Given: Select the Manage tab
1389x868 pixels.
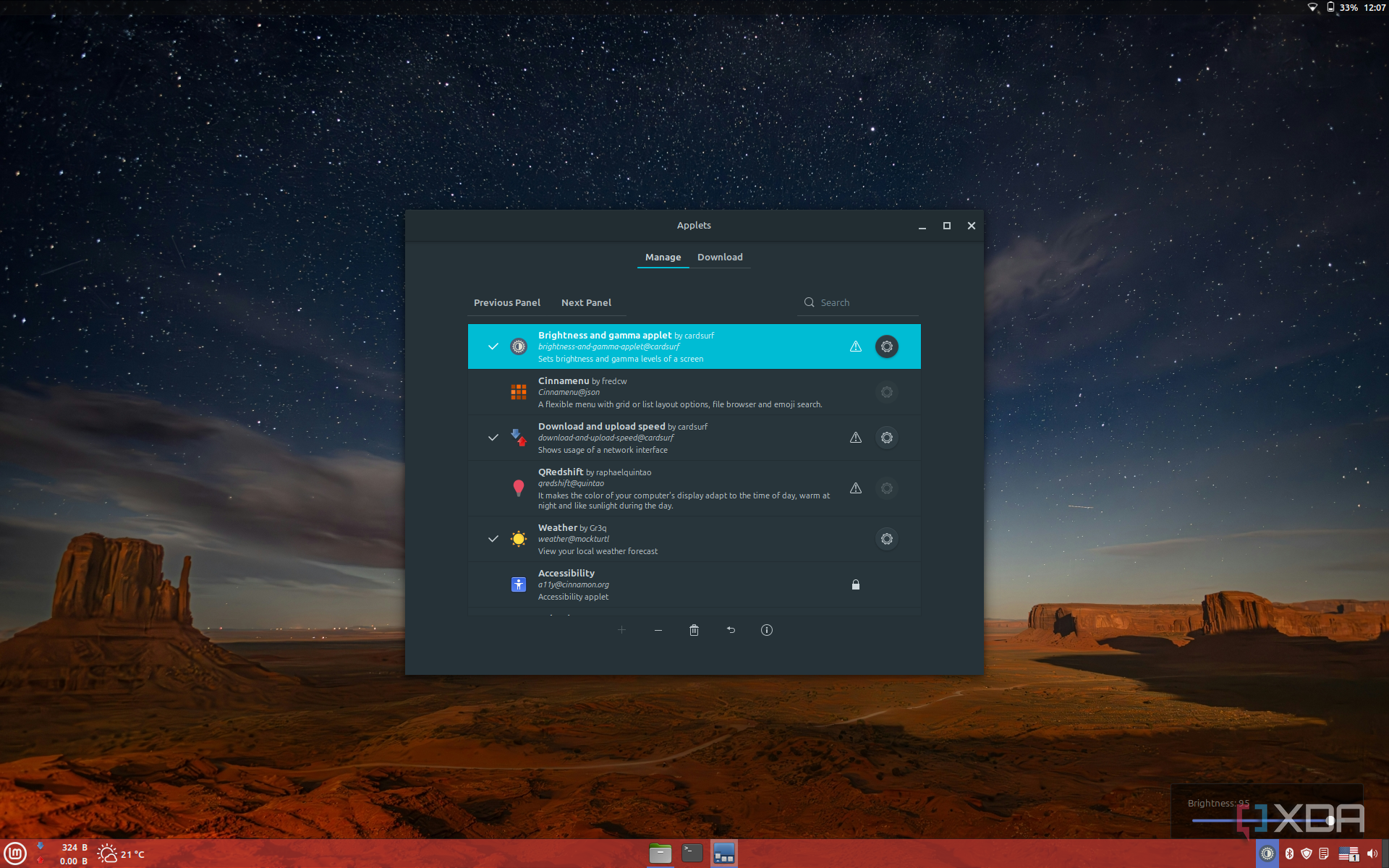Looking at the screenshot, I should pos(663,258).
